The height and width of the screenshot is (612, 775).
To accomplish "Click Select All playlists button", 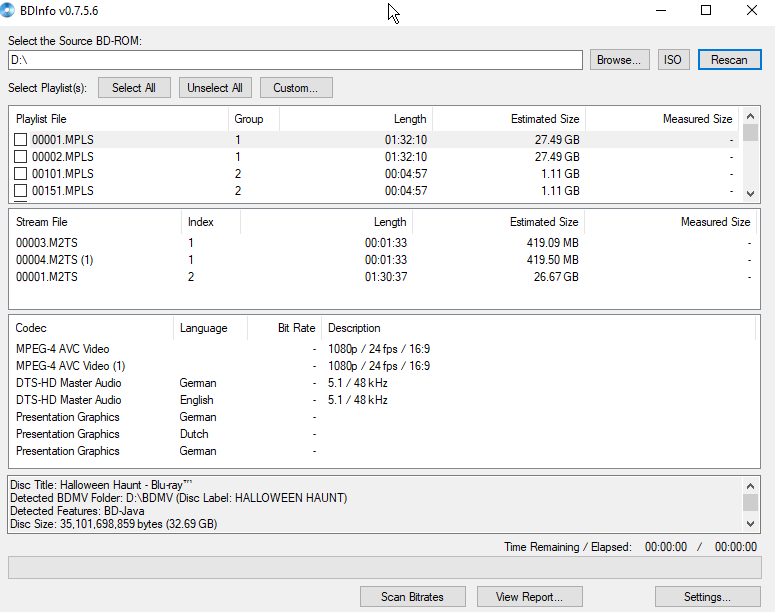I will pyautogui.click(x=134, y=87).
